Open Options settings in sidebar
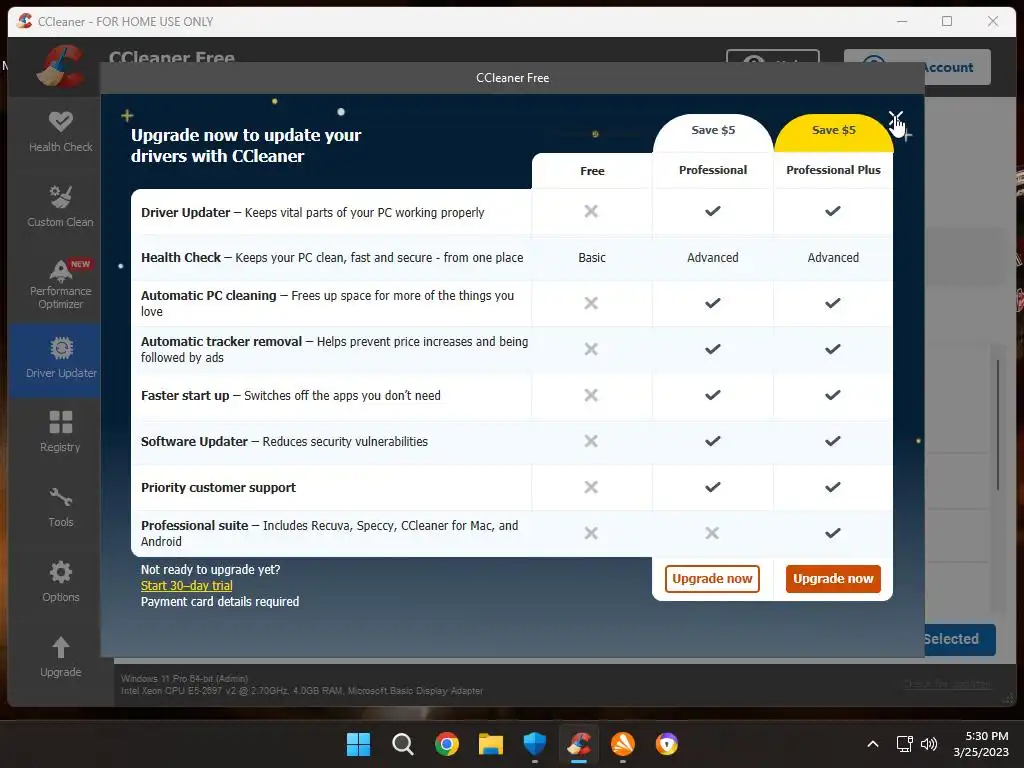This screenshot has width=1024, height=768. pos(61,582)
